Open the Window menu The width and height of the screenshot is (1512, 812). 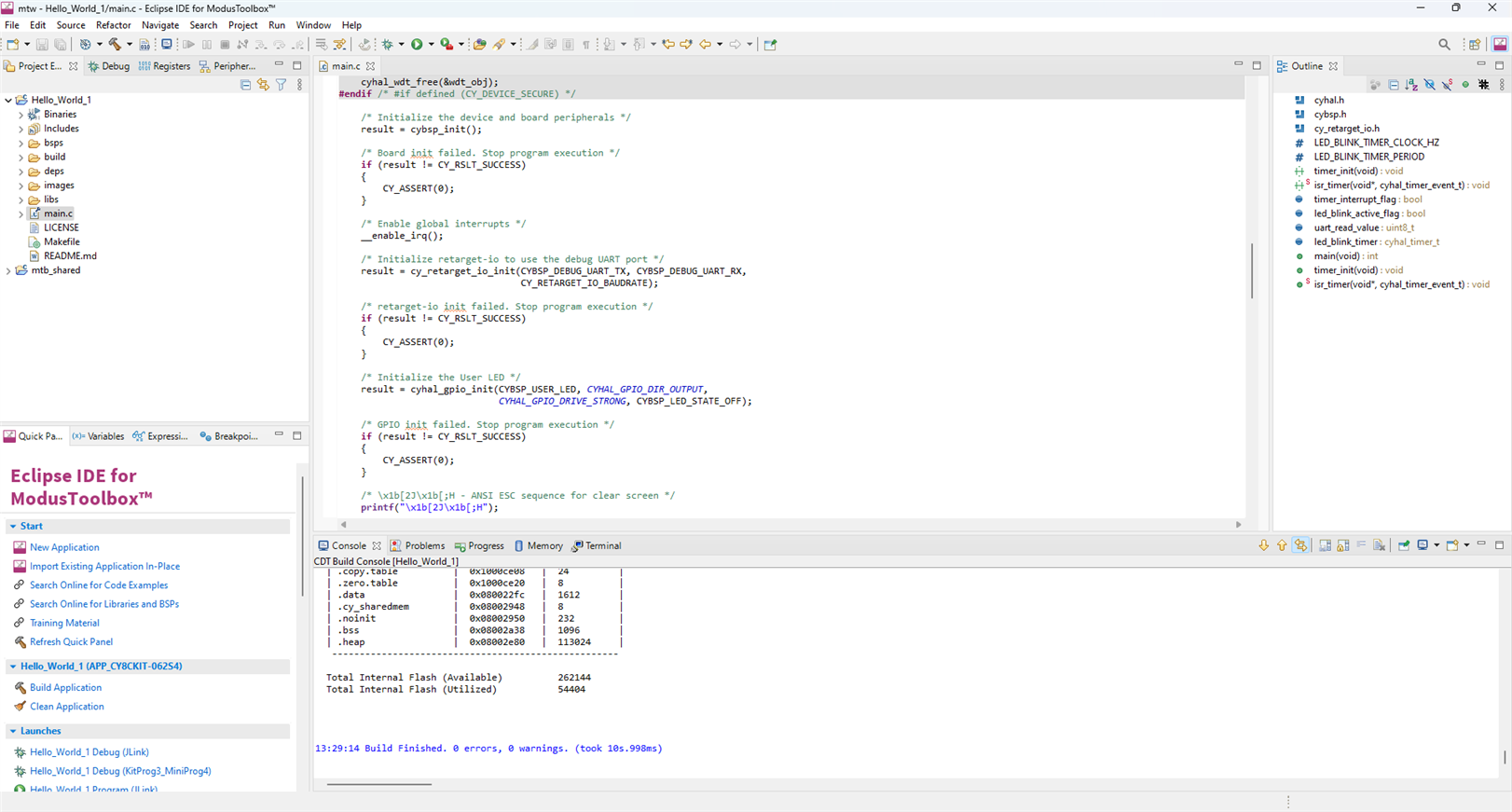tap(313, 25)
